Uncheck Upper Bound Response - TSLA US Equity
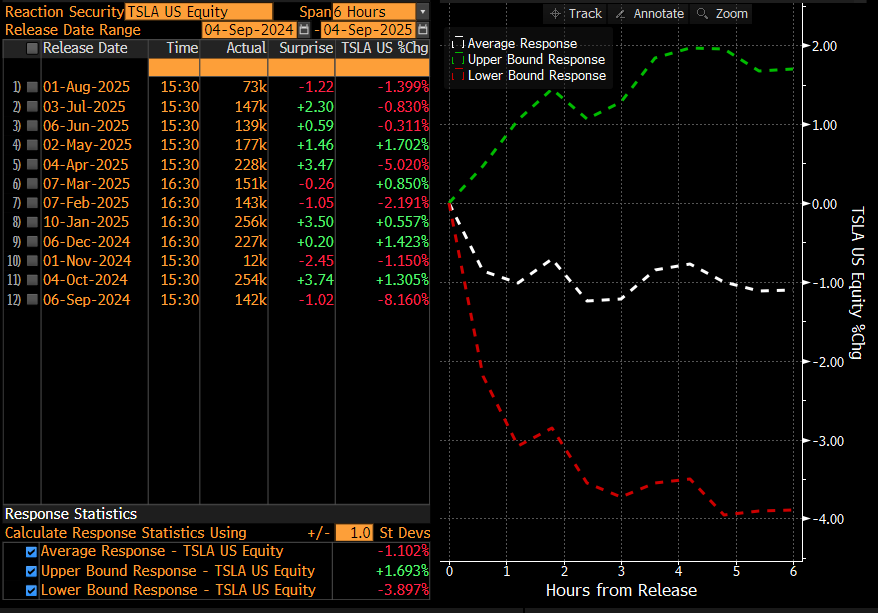The image size is (878, 613). (31, 572)
